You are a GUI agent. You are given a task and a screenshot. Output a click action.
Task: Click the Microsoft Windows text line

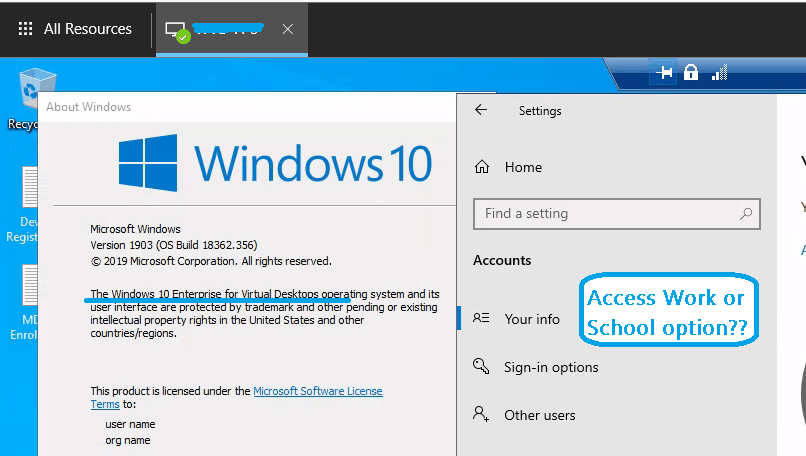135,229
